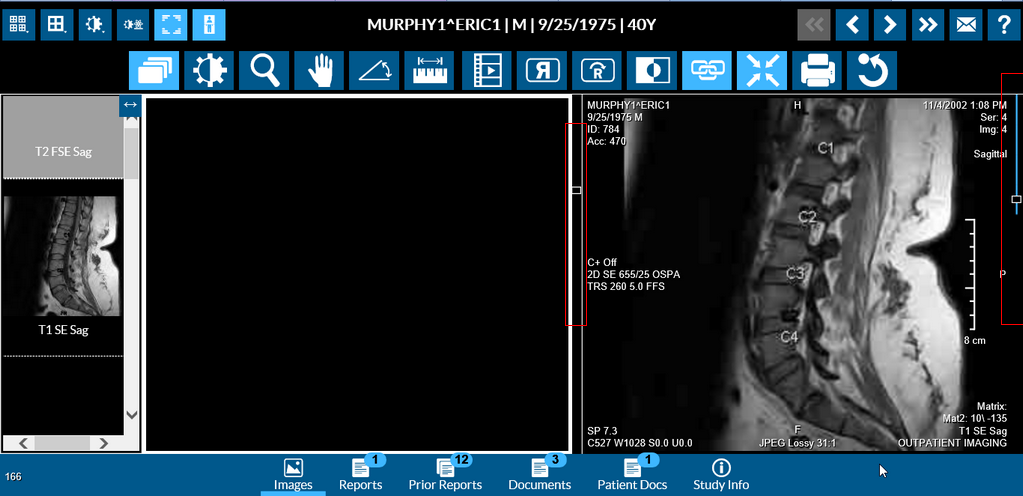Open the Prior Reports tab
The height and width of the screenshot is (496, 1023).
coord(445,474)
